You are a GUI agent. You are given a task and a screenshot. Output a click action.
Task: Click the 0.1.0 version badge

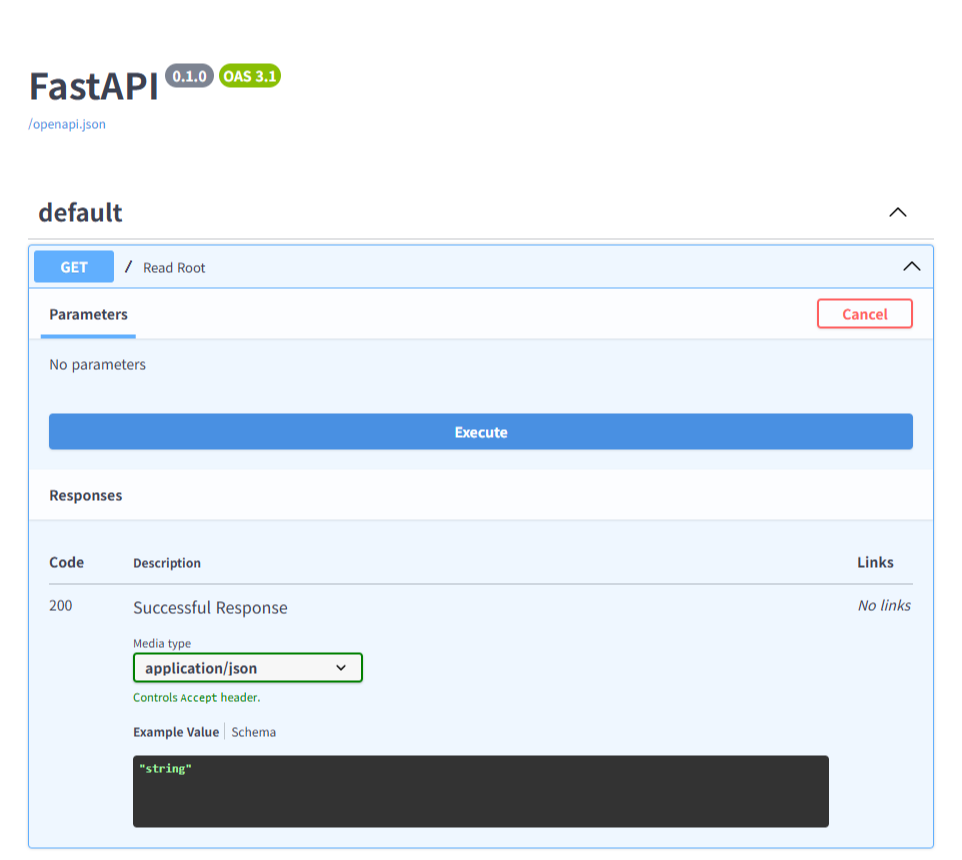pyautogui.click(x=189, y=76)
